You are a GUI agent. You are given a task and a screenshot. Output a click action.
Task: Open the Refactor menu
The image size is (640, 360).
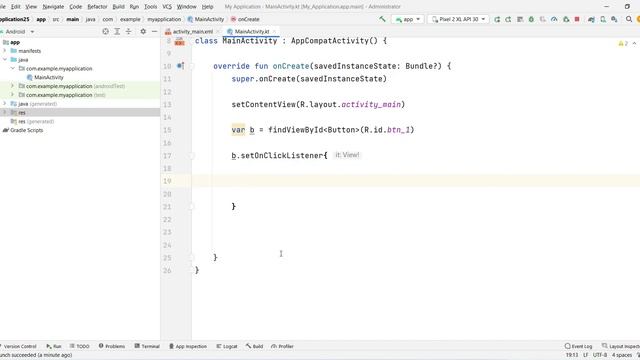pos(97,7)
